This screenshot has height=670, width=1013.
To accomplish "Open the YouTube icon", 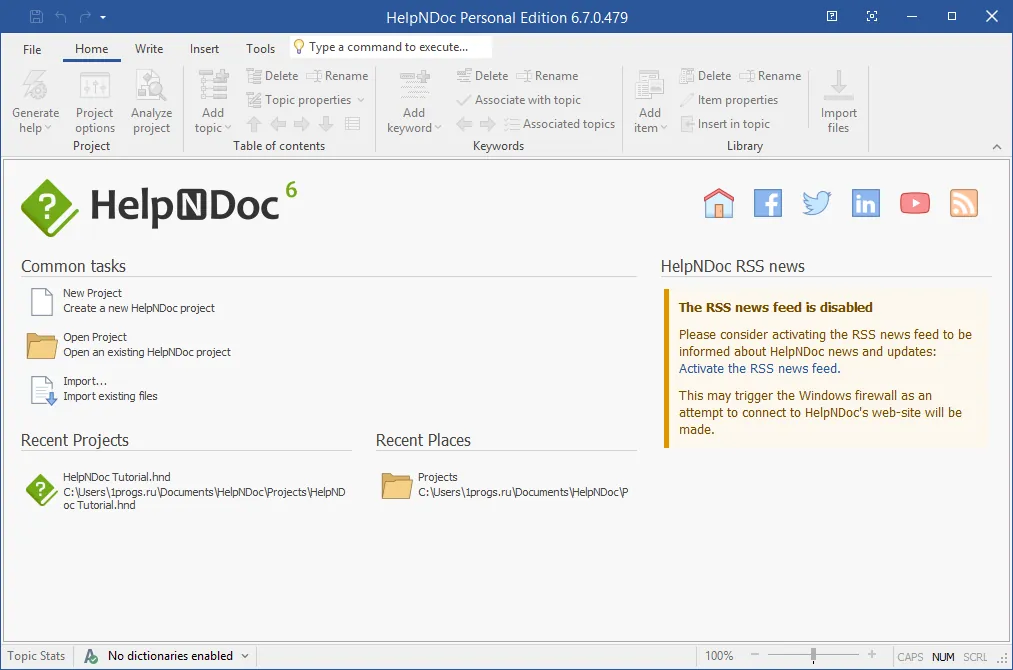I will click(915, 204).
